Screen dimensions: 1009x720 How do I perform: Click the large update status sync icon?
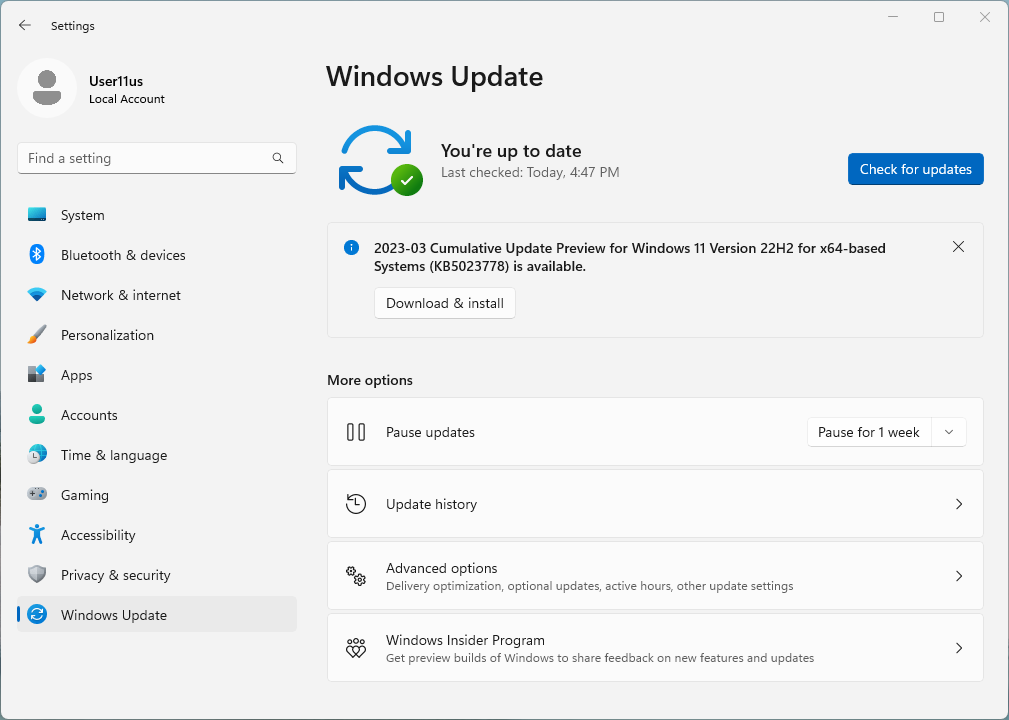pyautogui.click(x=380, y=160)
